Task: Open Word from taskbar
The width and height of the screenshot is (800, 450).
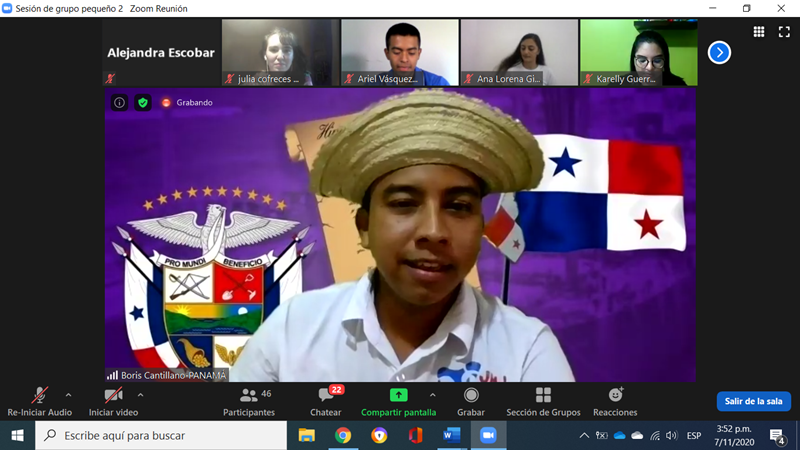Action: click(x=452, y=435)
